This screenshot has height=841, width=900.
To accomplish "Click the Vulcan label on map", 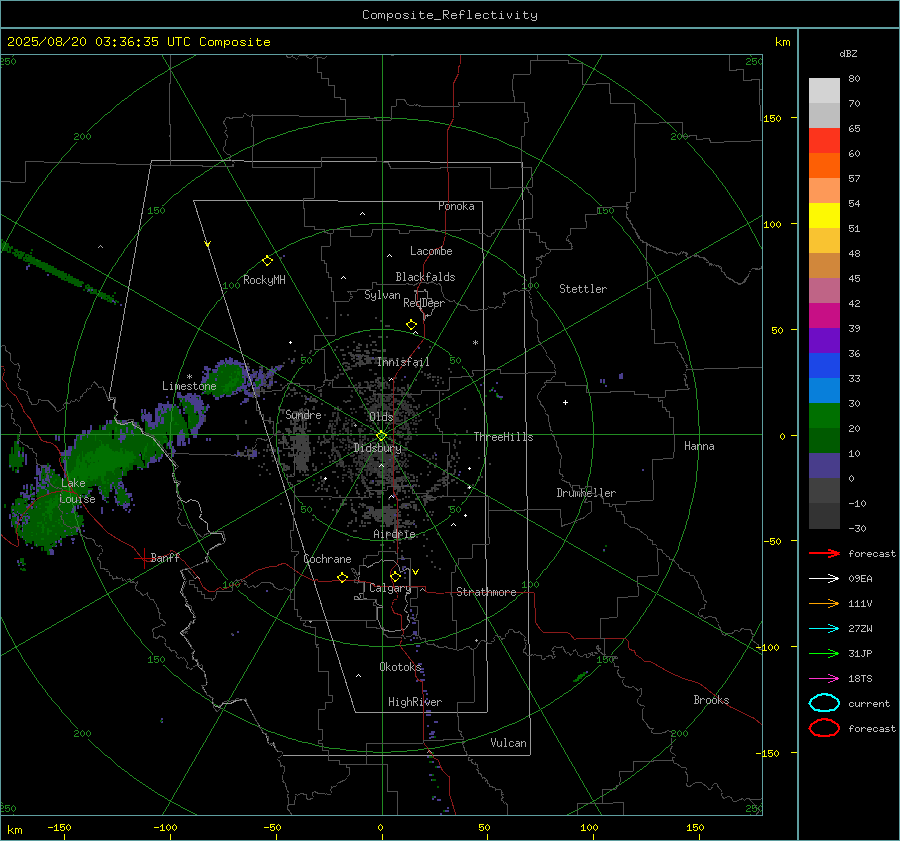I will 508,743.
